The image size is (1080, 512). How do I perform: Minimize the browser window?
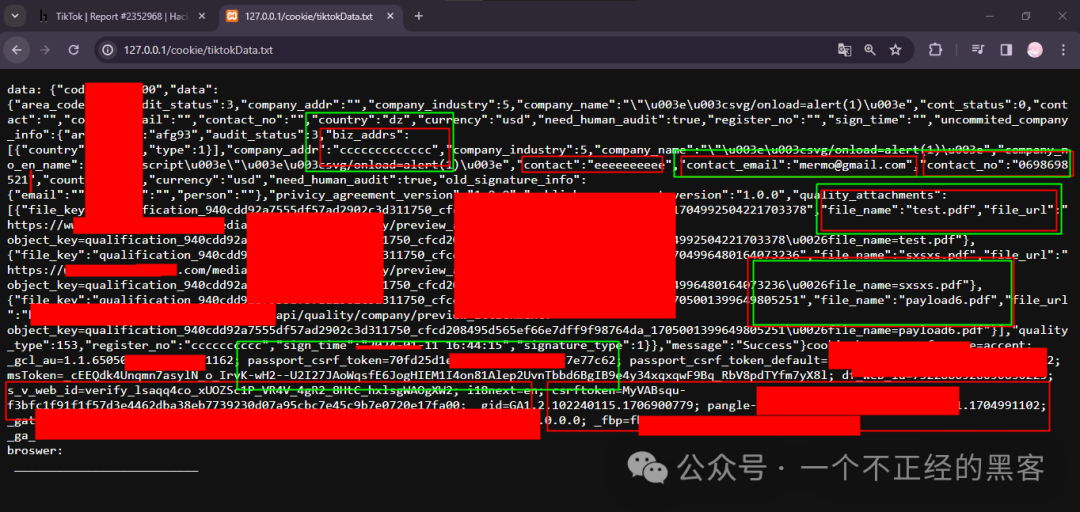(989, 16)
